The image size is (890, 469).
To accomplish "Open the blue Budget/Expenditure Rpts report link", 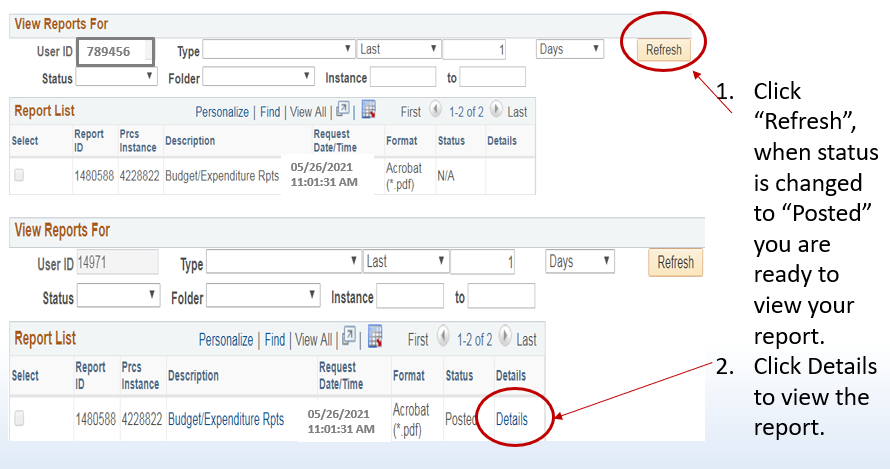I will [x=226, y=420].
